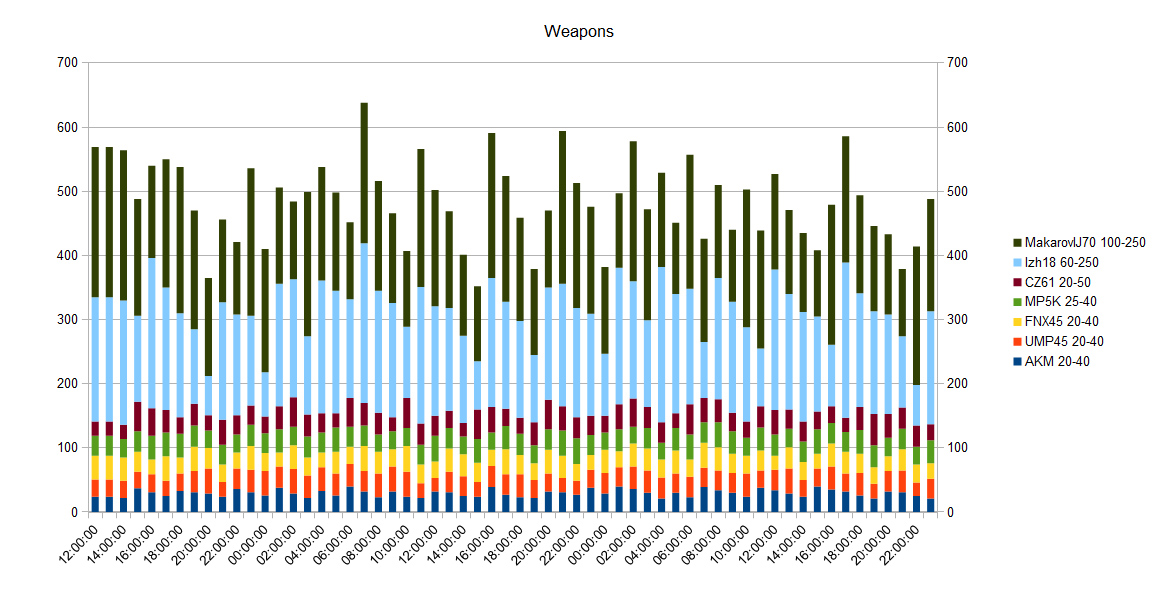Image resolution: width=1158 pixels, height=603 pixels.
Task: Click the 600 label on the right axis
Action: click(957, 128)
